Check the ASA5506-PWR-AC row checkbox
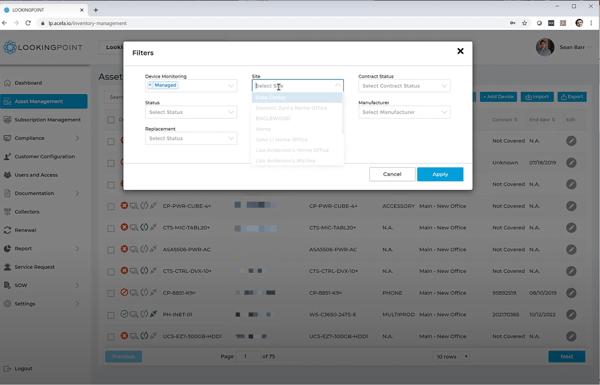Viewport: 600px width, 385px height. click(111, 250)
